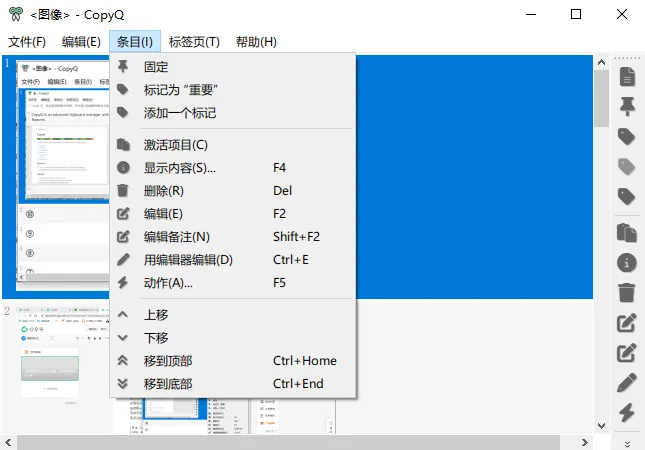Viewport: 645px width, 450px height.
Task: Click the up chevron icon beside 上移
Action: point(123,315)
